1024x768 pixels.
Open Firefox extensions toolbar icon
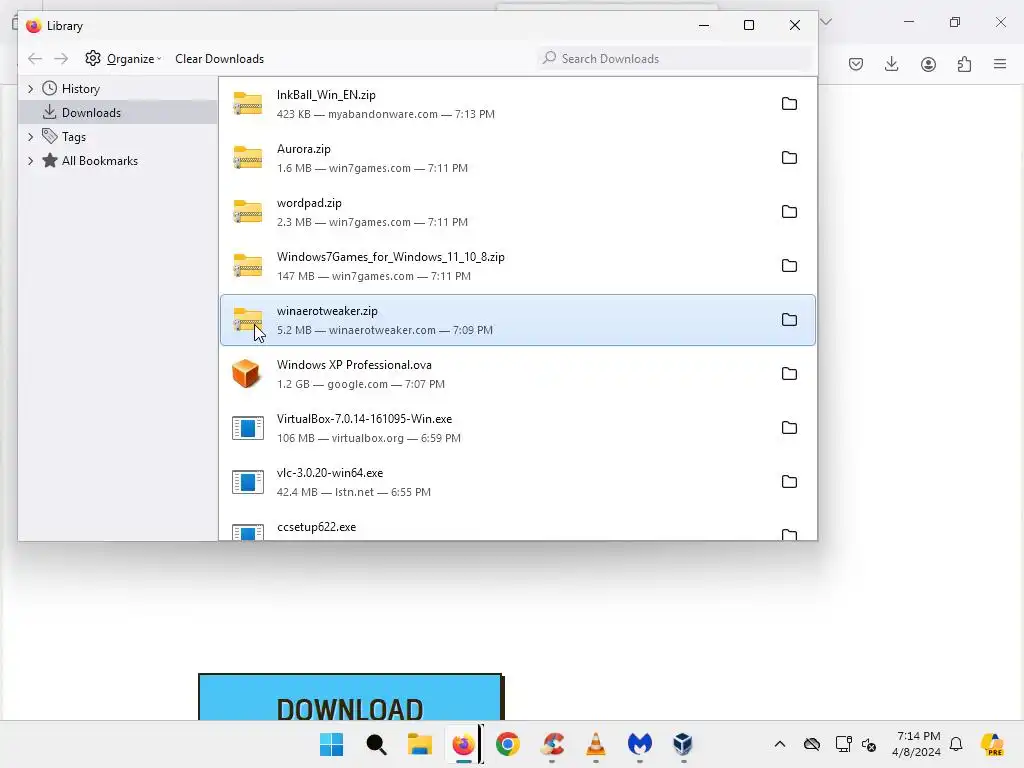[964, 64]
